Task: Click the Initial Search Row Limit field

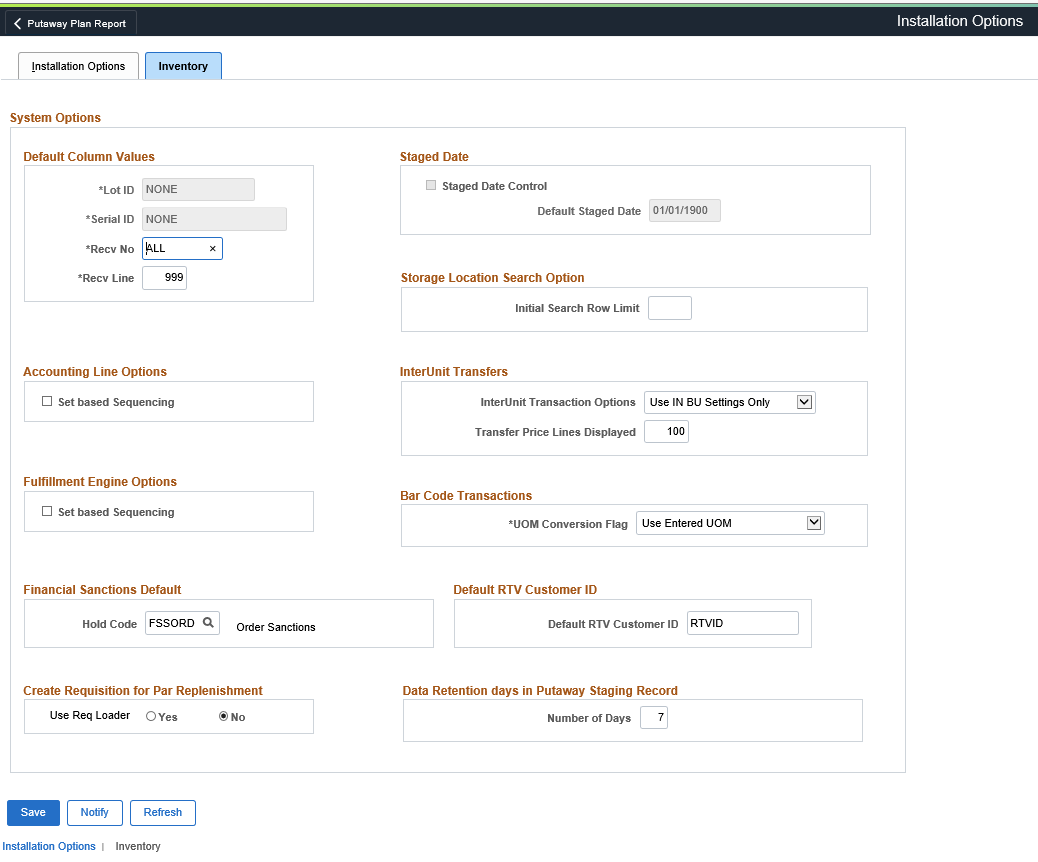Action: (x=669, y=308)
